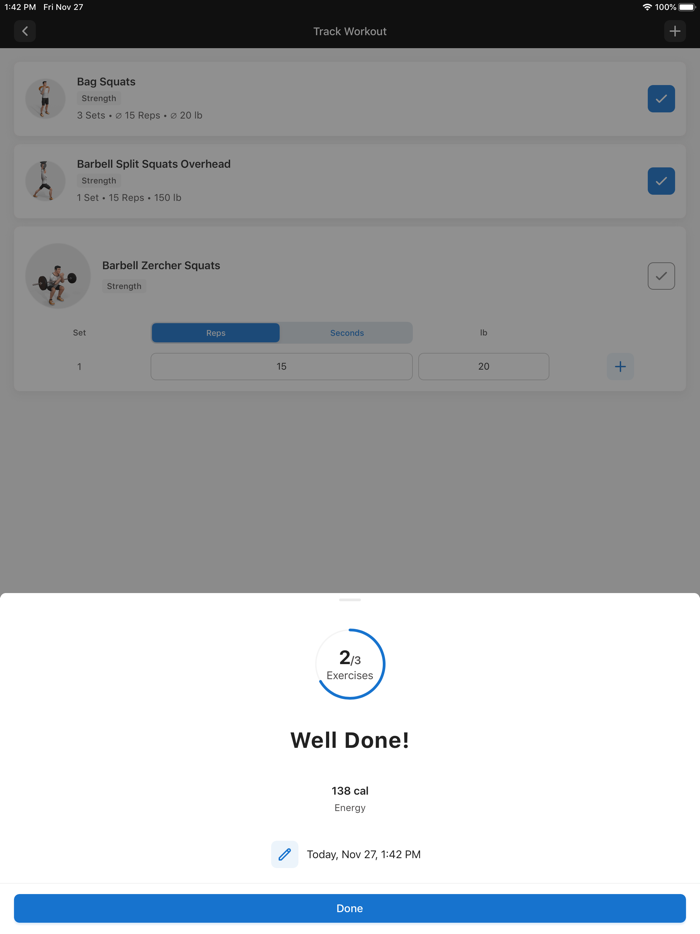Go back using the top-left arrow
The image size is (700, 934).
[x=25, y=31]
